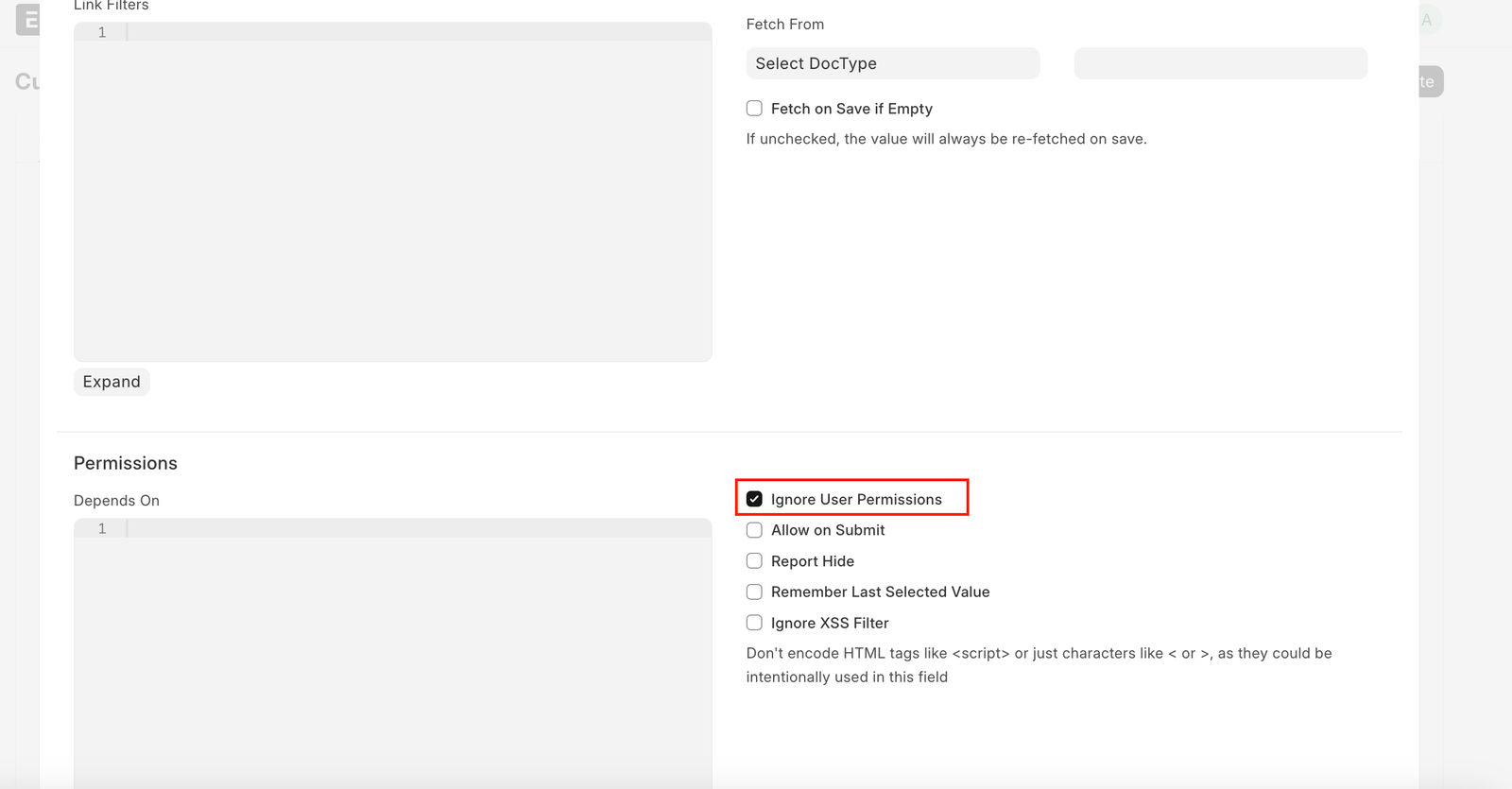
Task: Click the Depends On field label
Action: (x=116, y=501)
